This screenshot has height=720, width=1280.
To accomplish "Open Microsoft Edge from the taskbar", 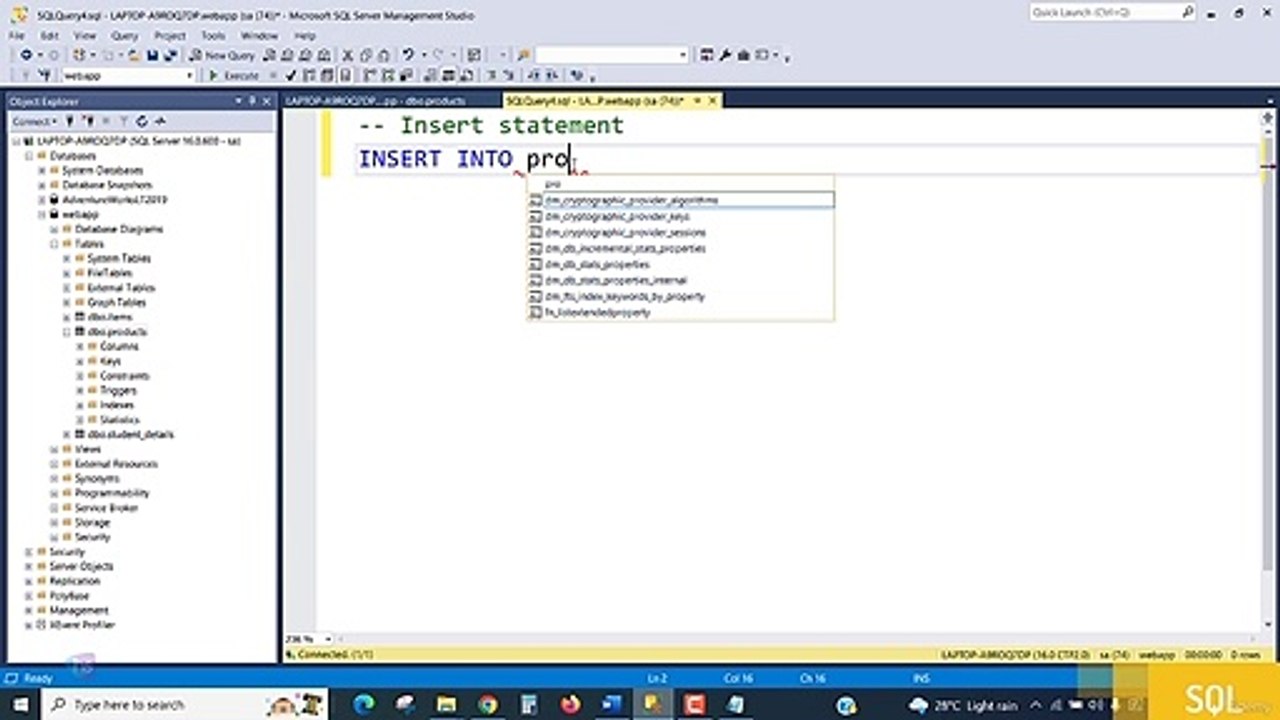I will (x=364, y=704).
